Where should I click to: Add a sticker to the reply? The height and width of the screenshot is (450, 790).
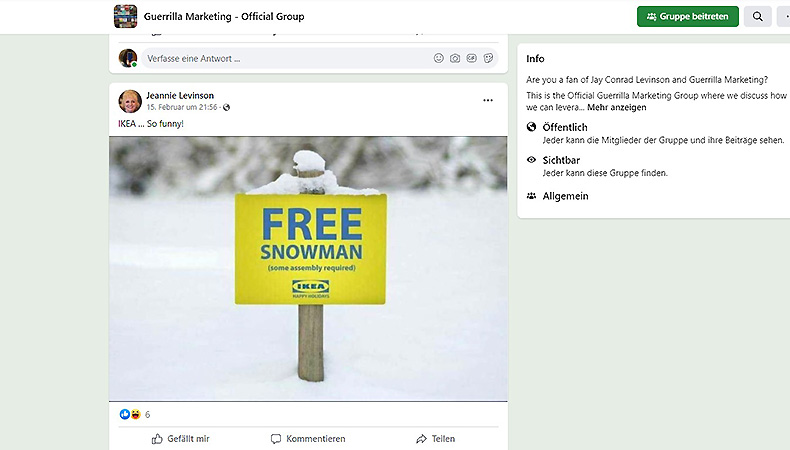(488, 58)
